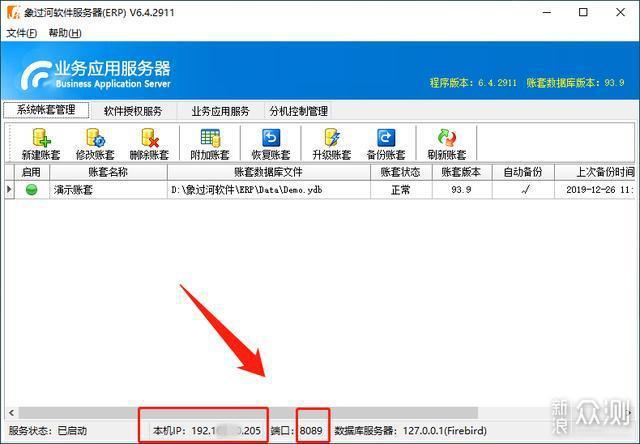
Task: Minimize the ERP server window
Action: click(547, 12)
